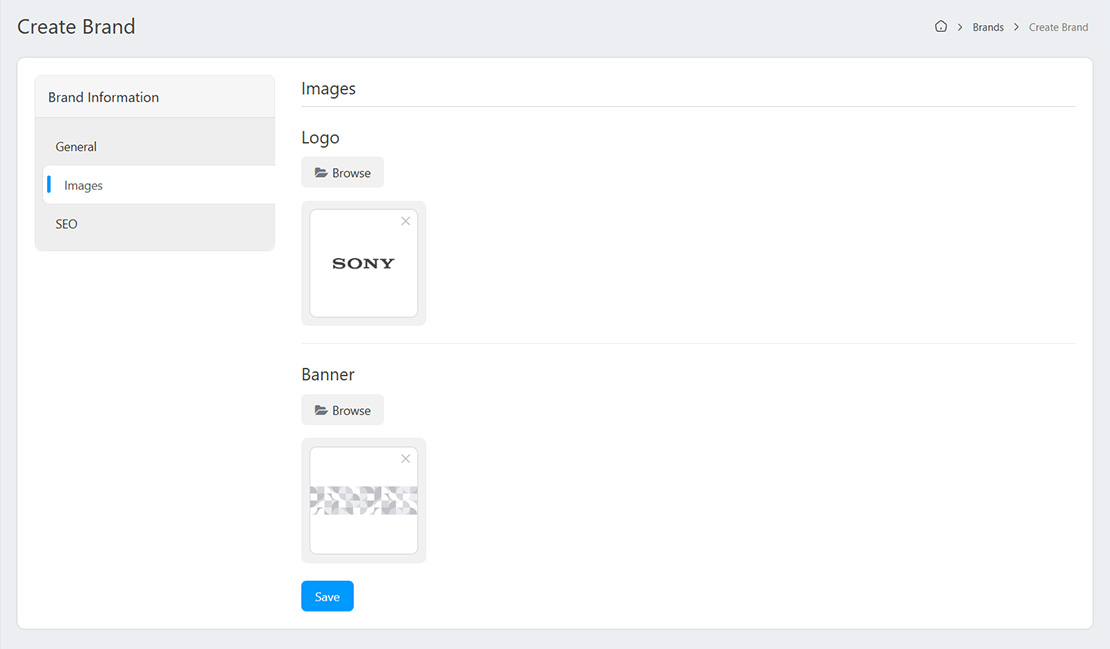1110x649 pixels.
Task: Switch to the General tab
Action: (x=76, y=147)
